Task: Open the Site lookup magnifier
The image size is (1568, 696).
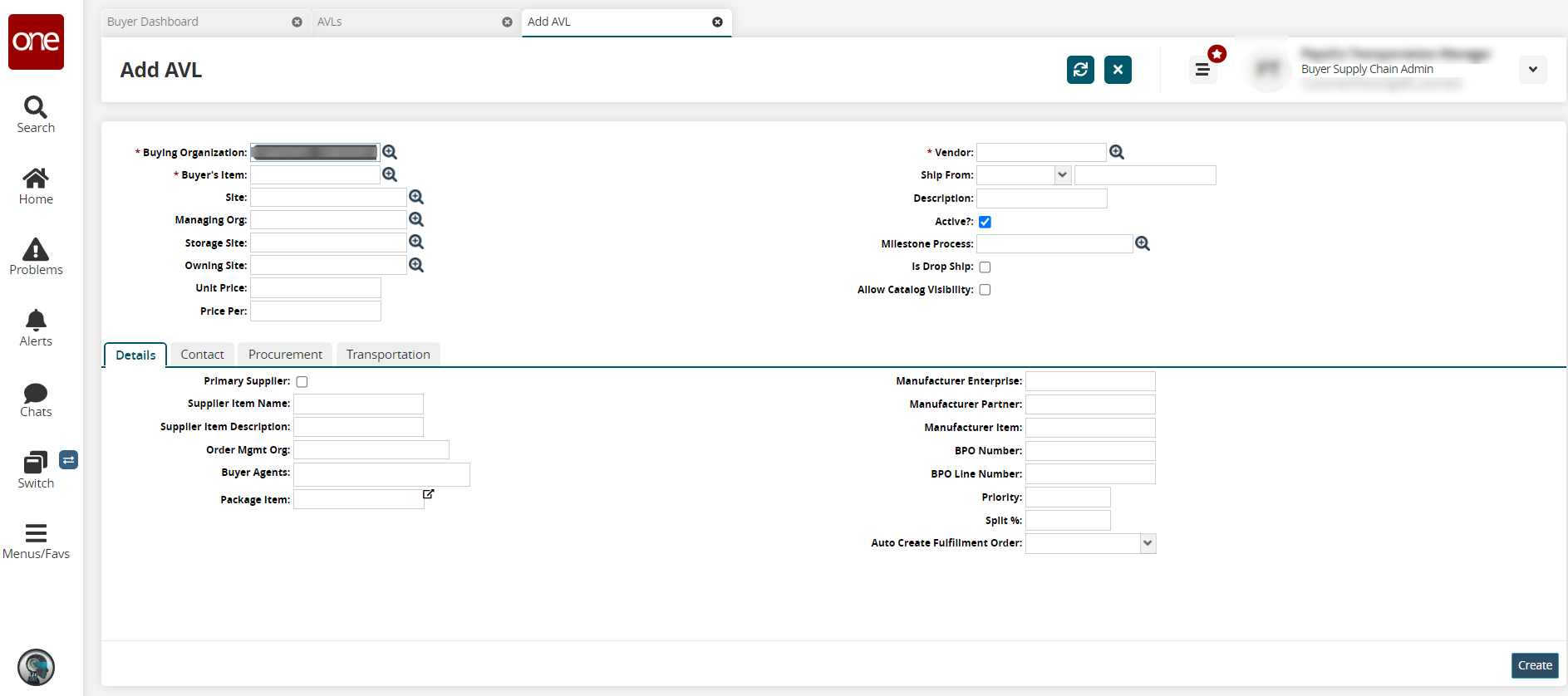Action: click(x=416, y=197)
